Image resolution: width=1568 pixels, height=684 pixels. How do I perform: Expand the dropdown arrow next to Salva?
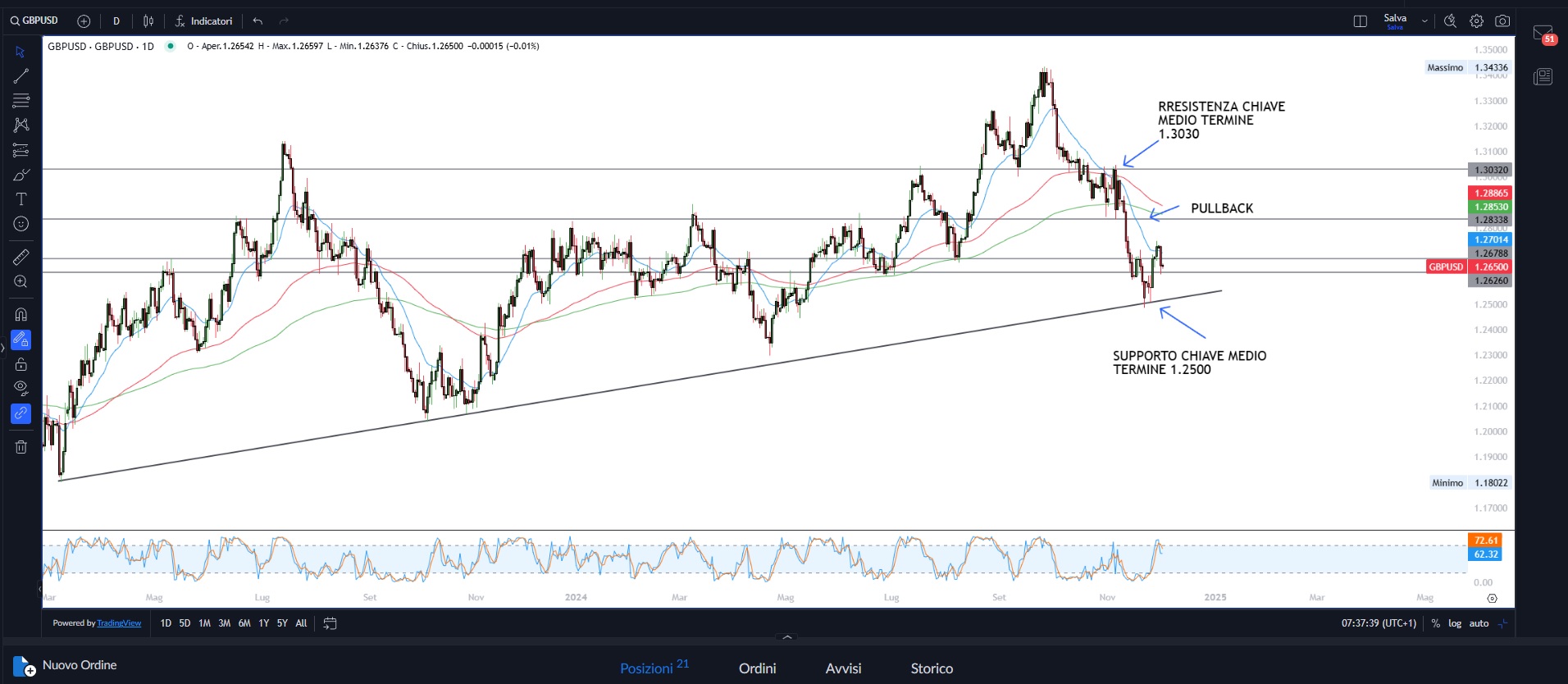click(1424, 21)
